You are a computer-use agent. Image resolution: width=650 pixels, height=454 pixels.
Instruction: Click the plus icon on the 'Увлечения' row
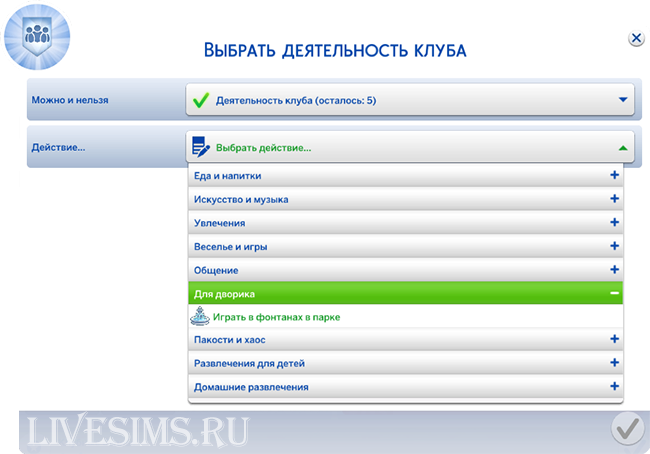pos(614,222)
